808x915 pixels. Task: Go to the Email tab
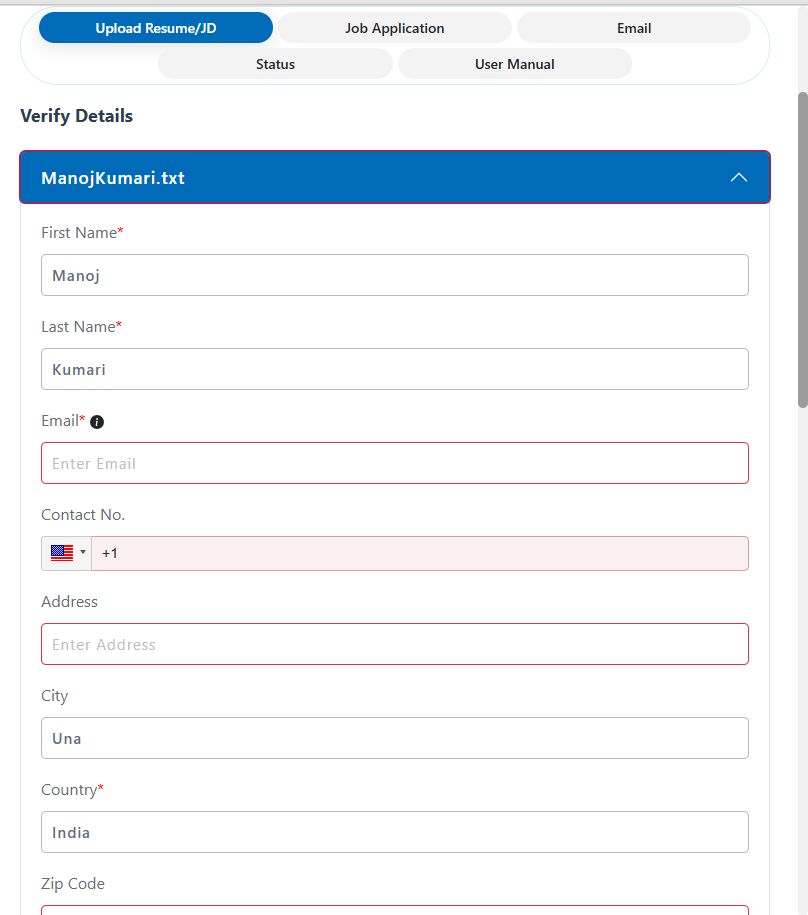(633, 28)
